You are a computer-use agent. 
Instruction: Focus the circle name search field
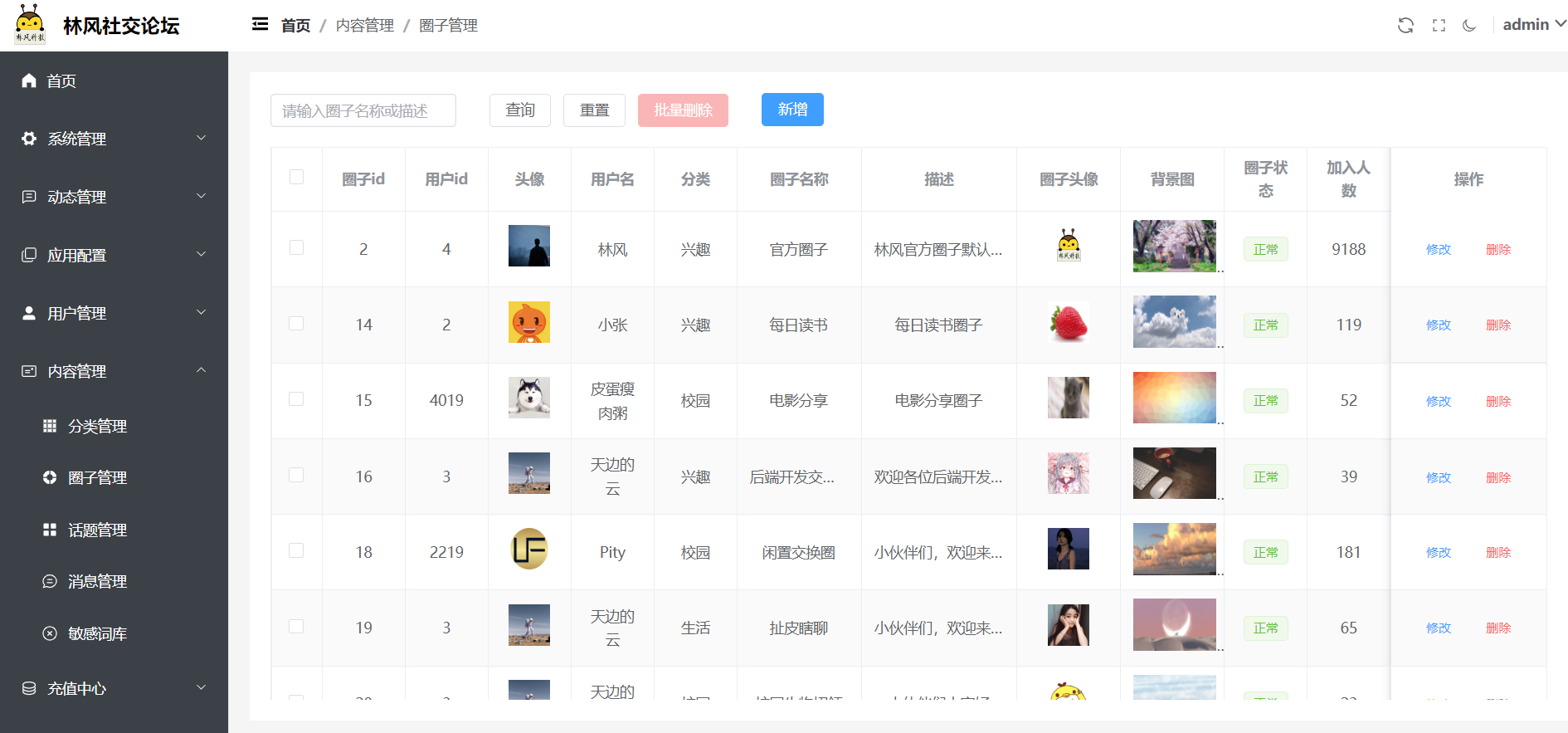[x=363, y=110]
